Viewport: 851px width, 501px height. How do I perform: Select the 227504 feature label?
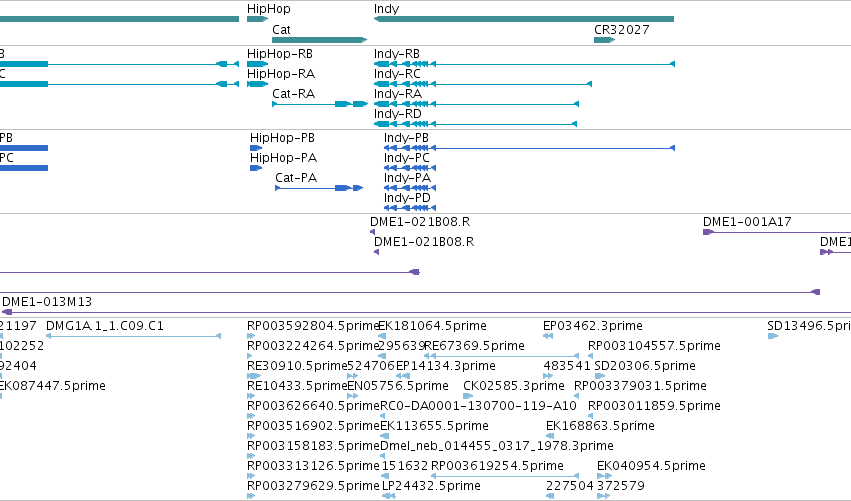tap(569, 486)
